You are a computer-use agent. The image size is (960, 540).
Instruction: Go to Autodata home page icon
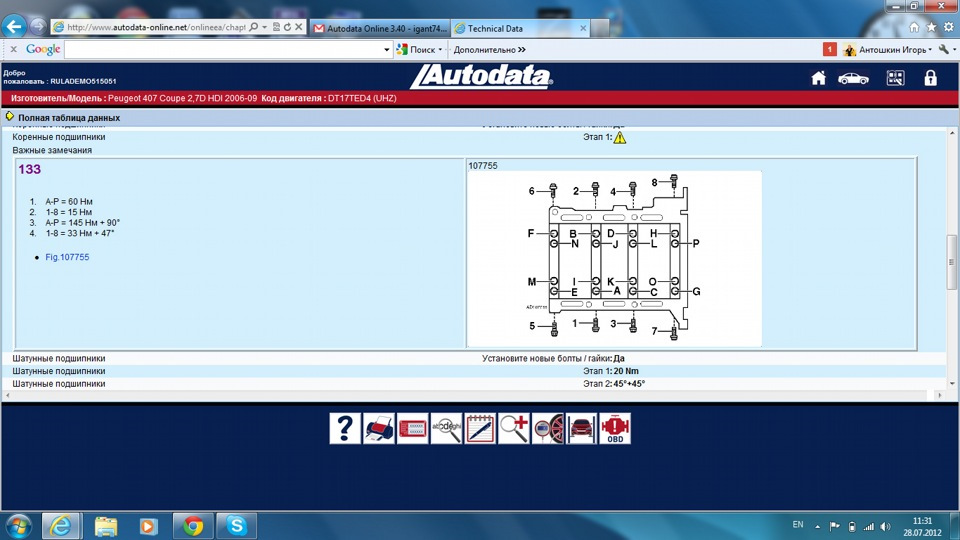[x=818, y=78]
